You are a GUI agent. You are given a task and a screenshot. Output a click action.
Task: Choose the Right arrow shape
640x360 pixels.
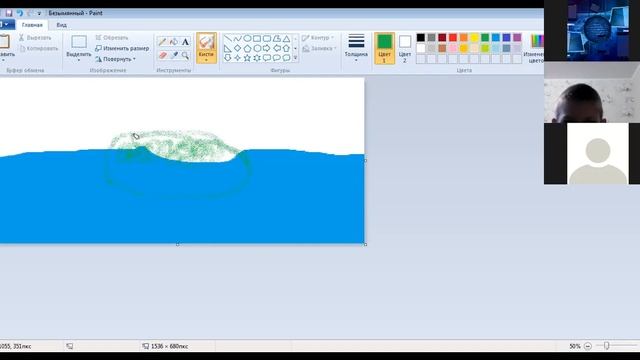pos(267,49)
